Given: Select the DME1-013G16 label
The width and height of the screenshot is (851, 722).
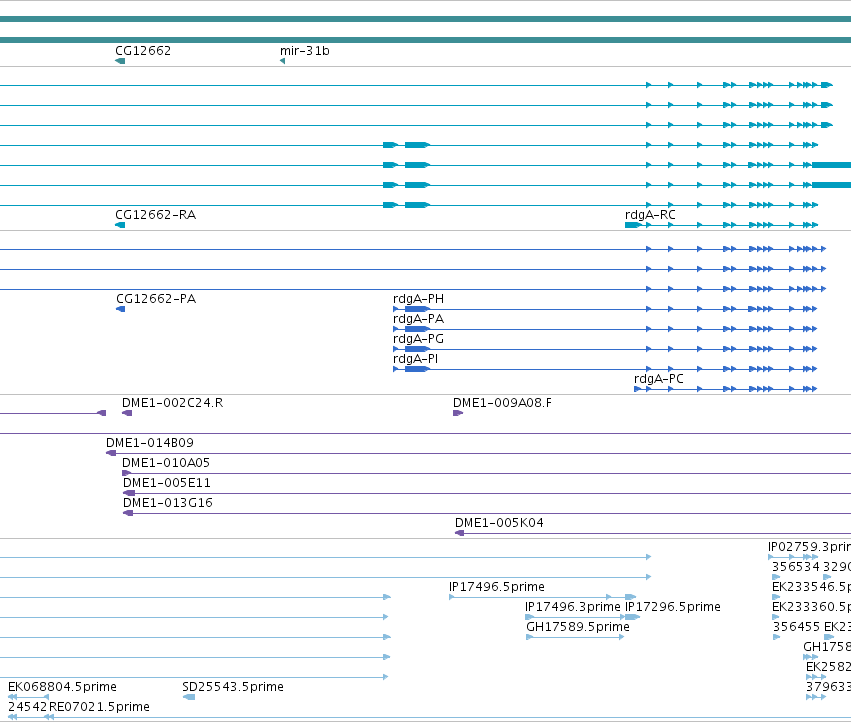Looking at the screenshot, I should coord(168,503).
